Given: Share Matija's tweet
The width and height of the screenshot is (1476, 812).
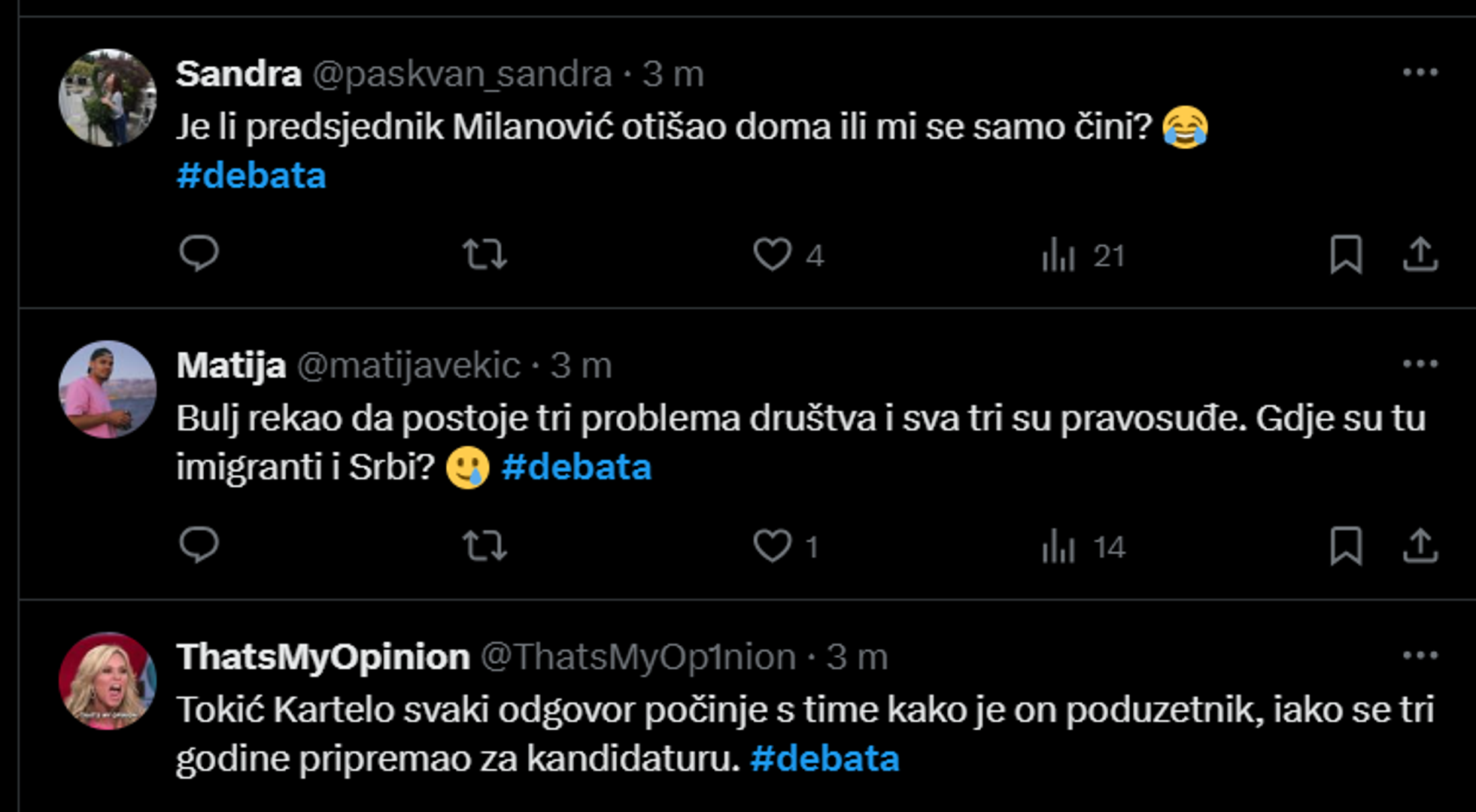Looking at the screenshot, I should tap(1420, 546).
